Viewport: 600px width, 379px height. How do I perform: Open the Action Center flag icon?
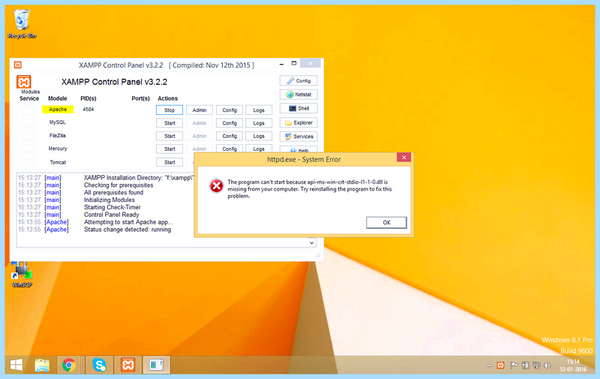[514, 366]
